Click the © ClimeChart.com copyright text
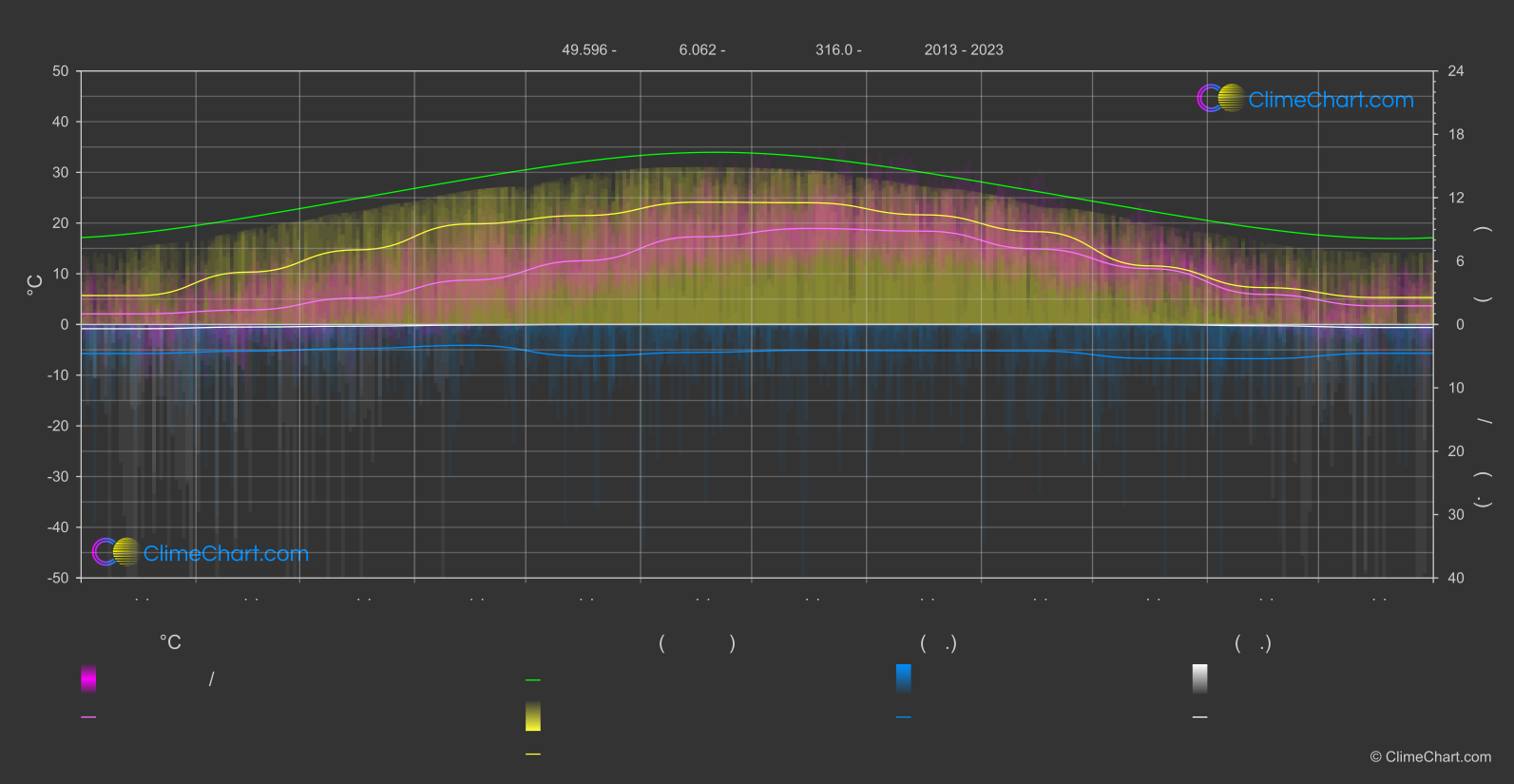Viewport: 1514px width, 784px height. (1430, 757)
